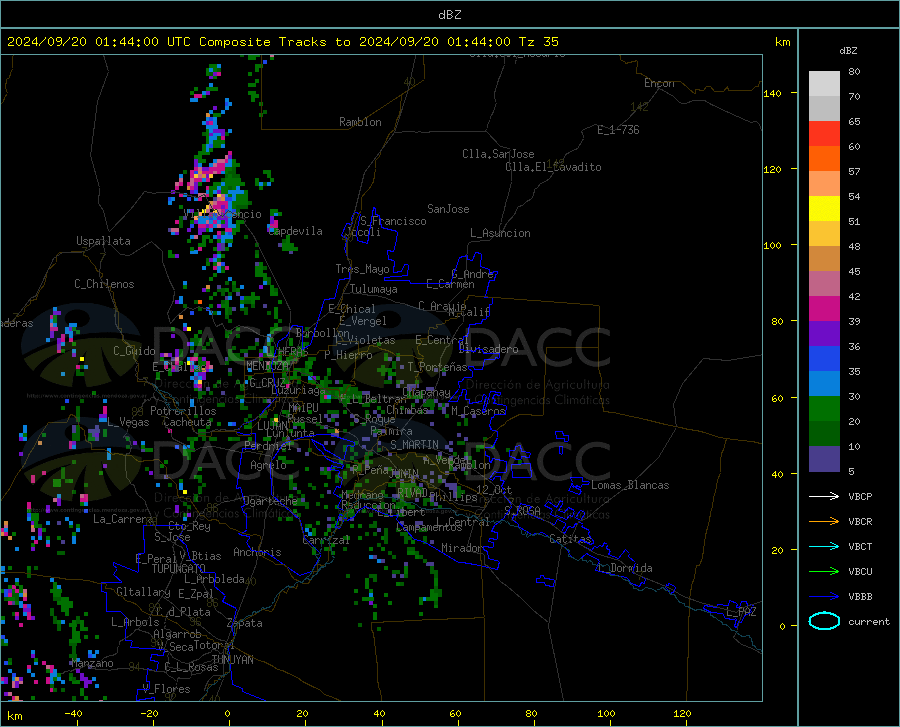Click the 'TUNUYAN' map label

(232, 660)
